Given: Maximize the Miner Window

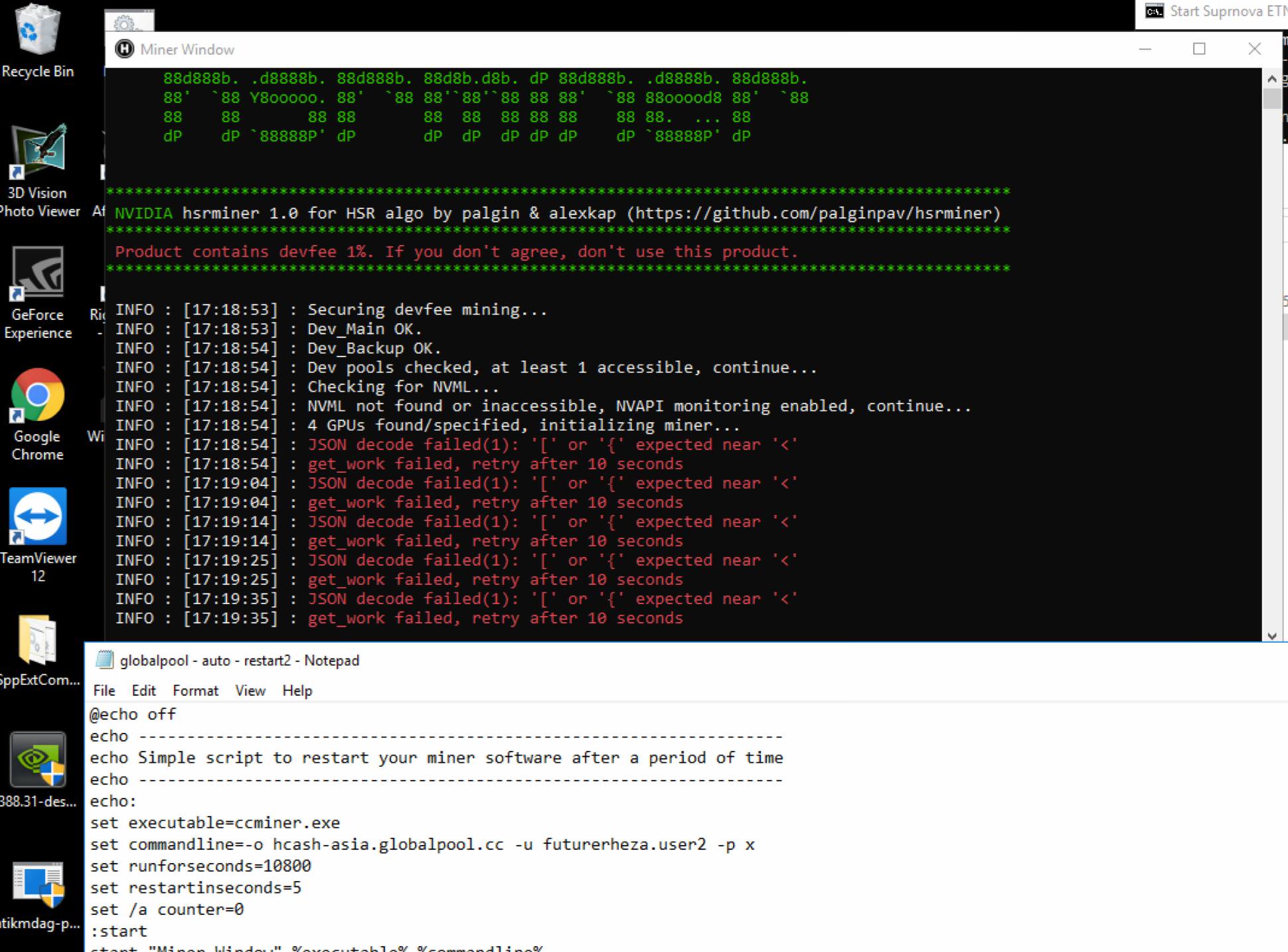Looking at the screenshot, I should (x=1199, y=49).
